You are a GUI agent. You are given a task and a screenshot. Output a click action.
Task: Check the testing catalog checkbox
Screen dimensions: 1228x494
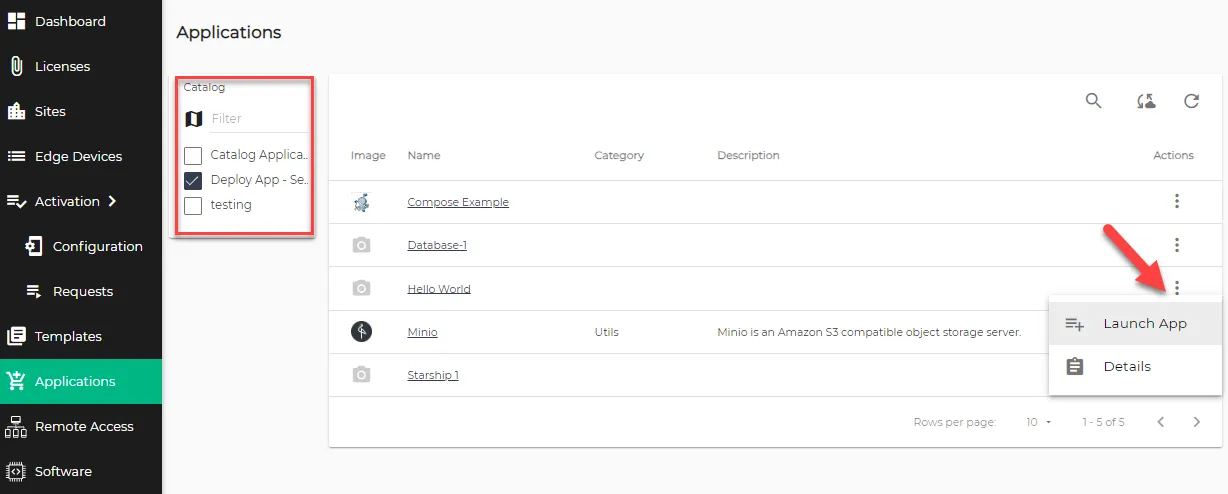click(x=193, y=205)
